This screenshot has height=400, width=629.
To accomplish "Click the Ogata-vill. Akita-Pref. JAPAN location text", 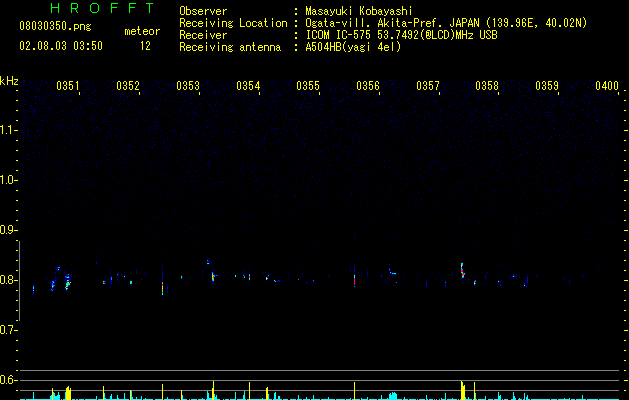I will pos(446,23).
